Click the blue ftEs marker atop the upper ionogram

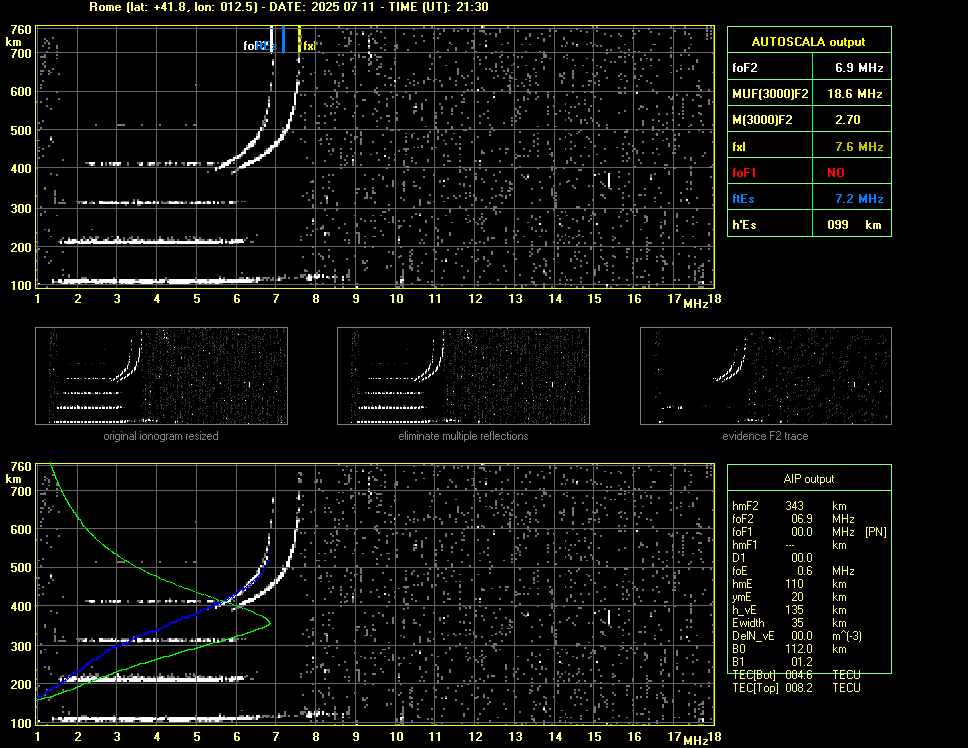click(283, 39)
